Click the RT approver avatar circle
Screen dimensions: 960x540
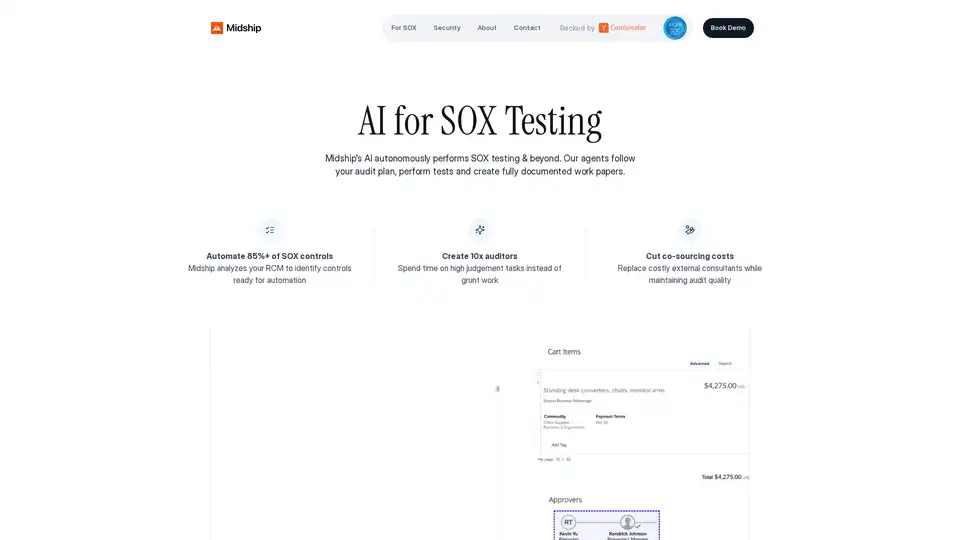(568, 522)
